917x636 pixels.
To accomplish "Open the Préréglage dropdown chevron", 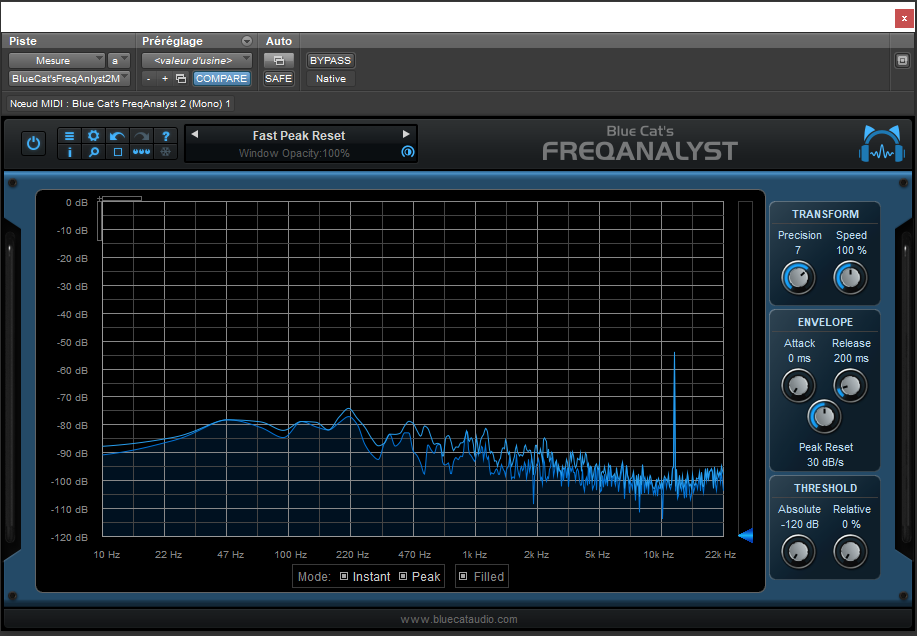I will [249, 41].
